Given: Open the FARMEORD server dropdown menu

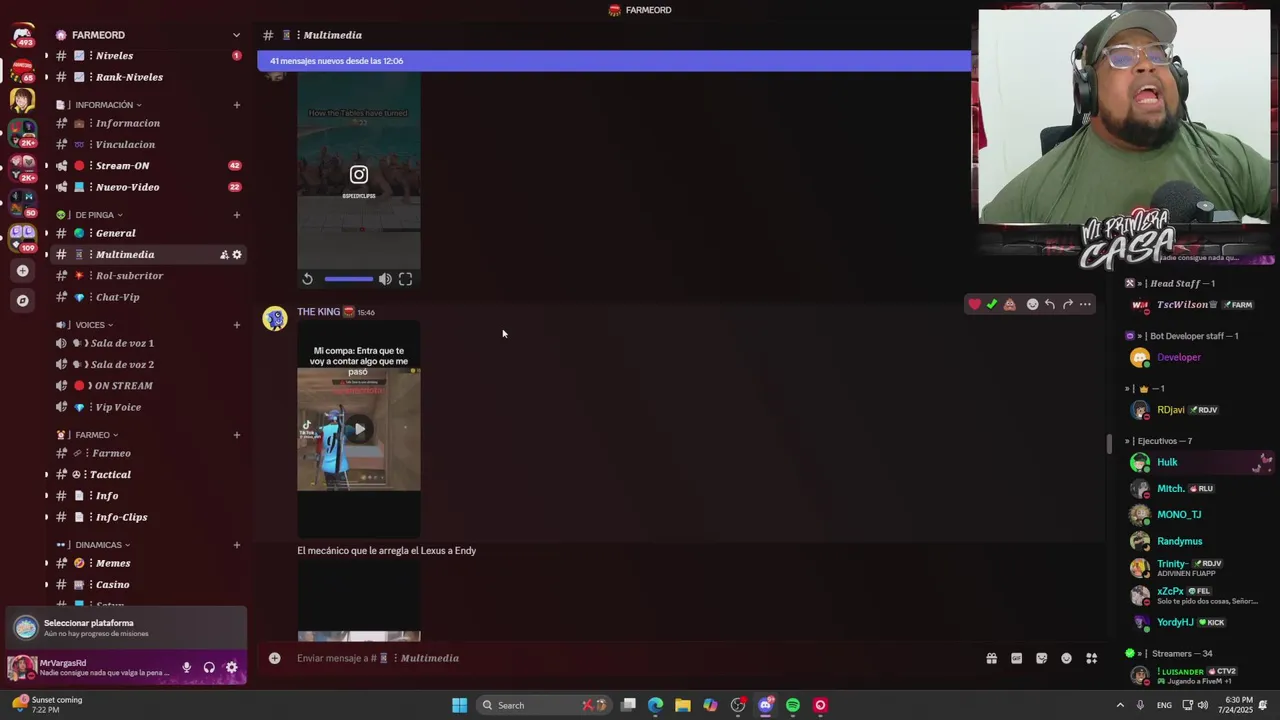Looking at the screenshot, I should (x=236, y=35).
